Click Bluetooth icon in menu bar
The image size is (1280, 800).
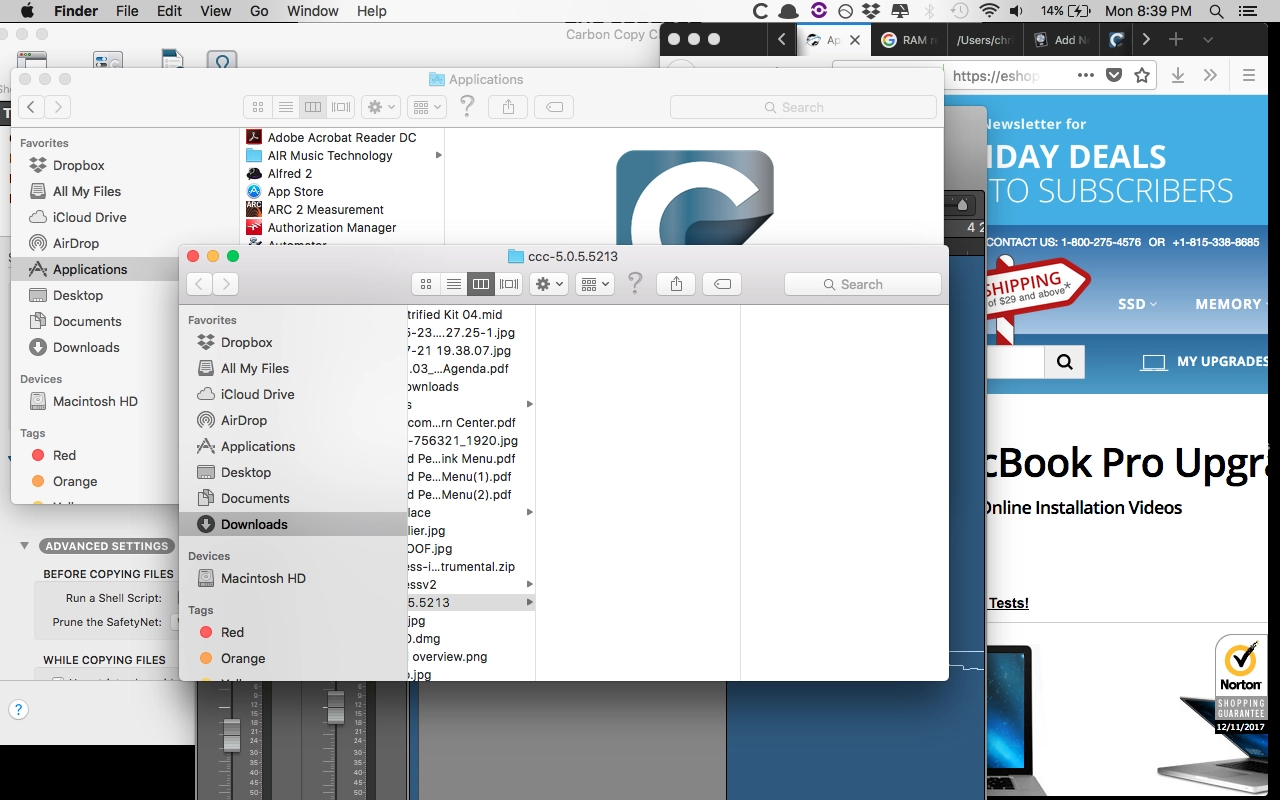[929, 11]
